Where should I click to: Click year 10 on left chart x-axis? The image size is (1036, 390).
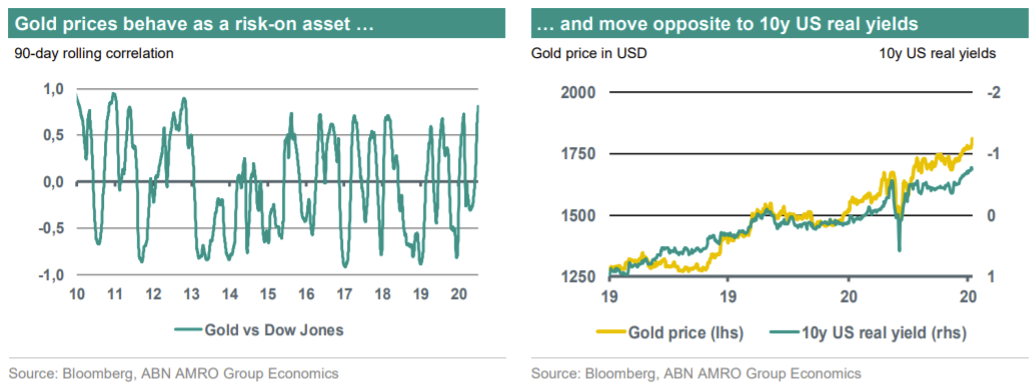(76, 294)
